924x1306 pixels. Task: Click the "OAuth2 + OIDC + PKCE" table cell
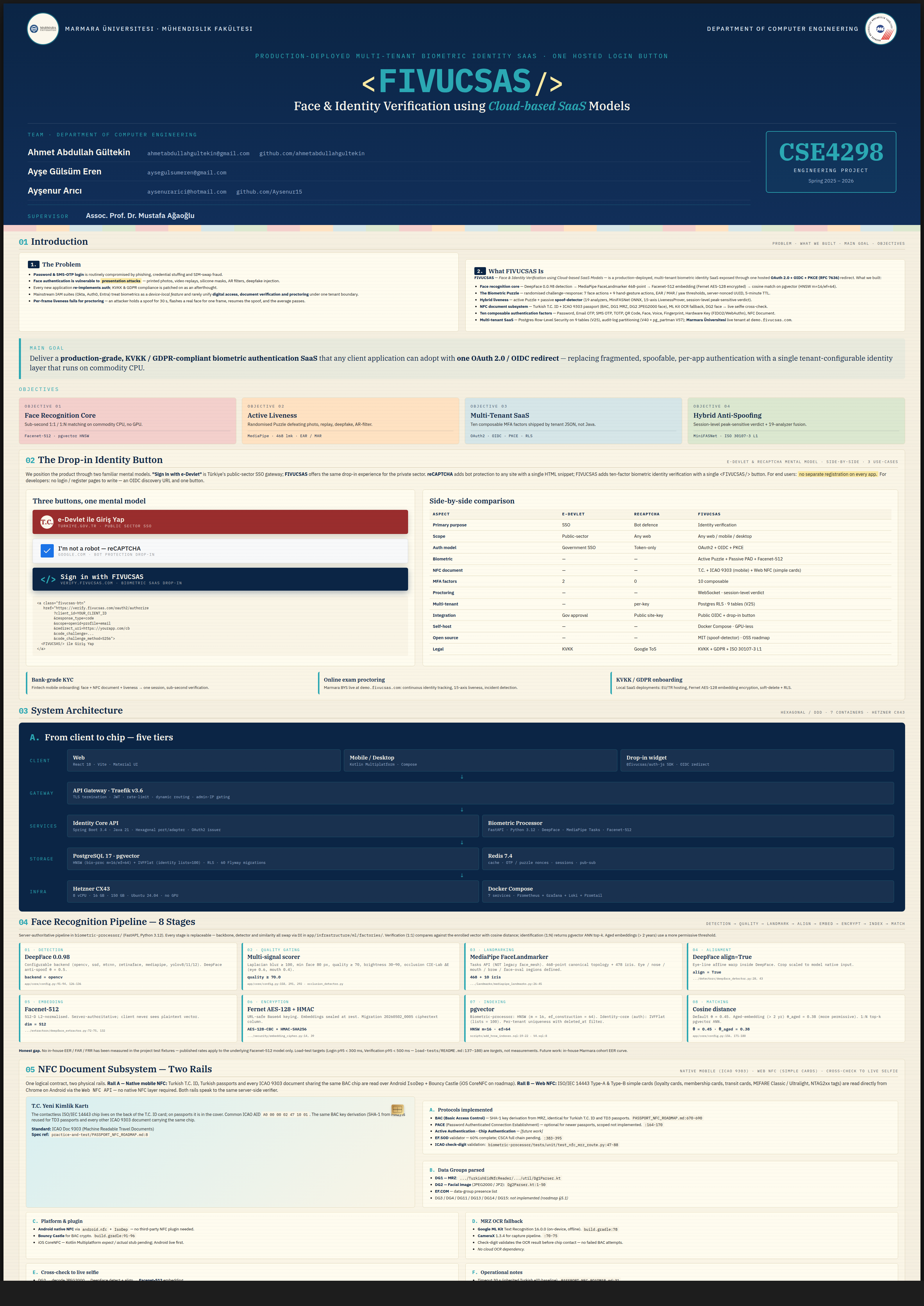point(720,547)
